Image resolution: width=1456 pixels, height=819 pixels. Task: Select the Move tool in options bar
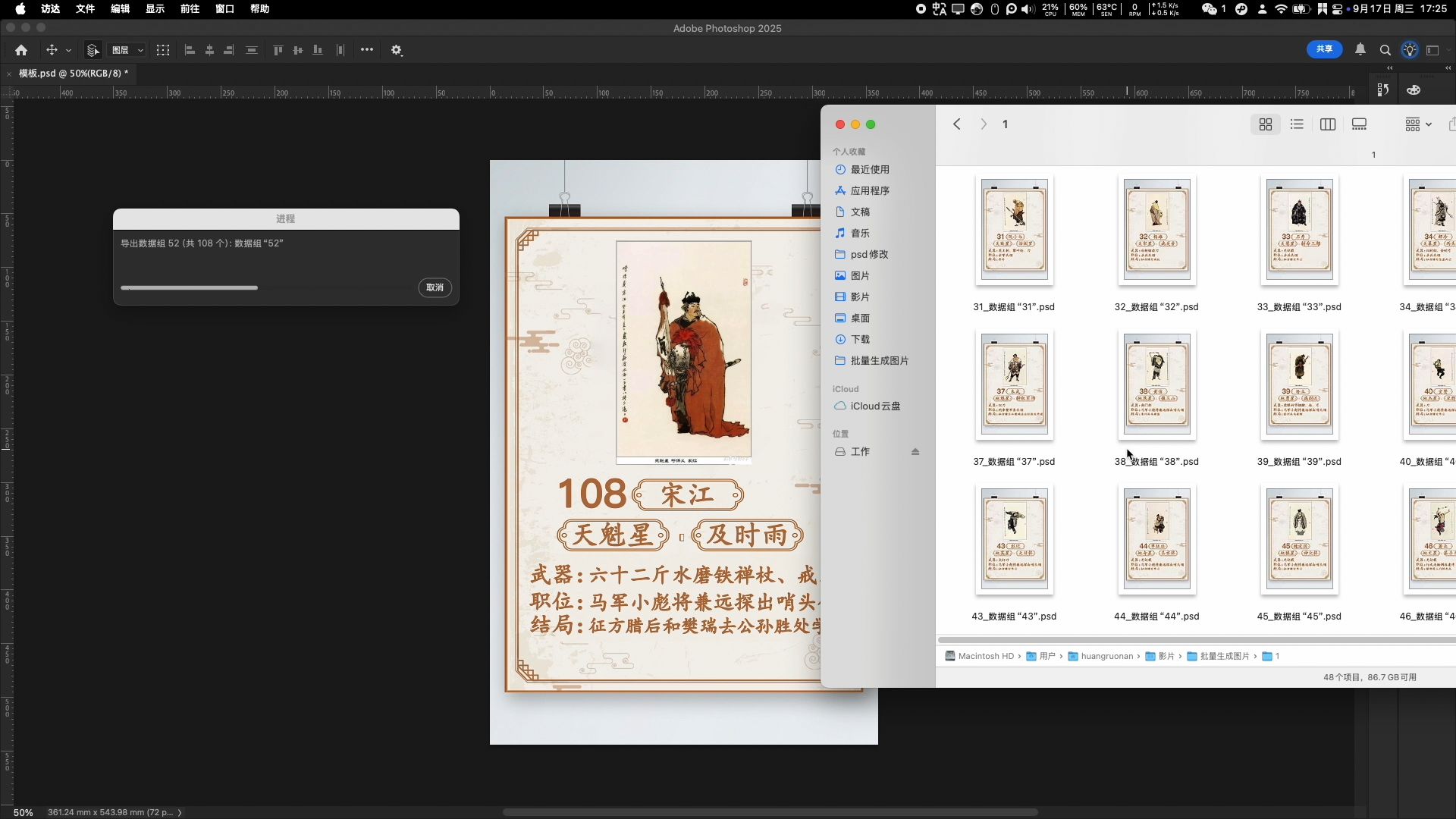[x=52, y=50]
